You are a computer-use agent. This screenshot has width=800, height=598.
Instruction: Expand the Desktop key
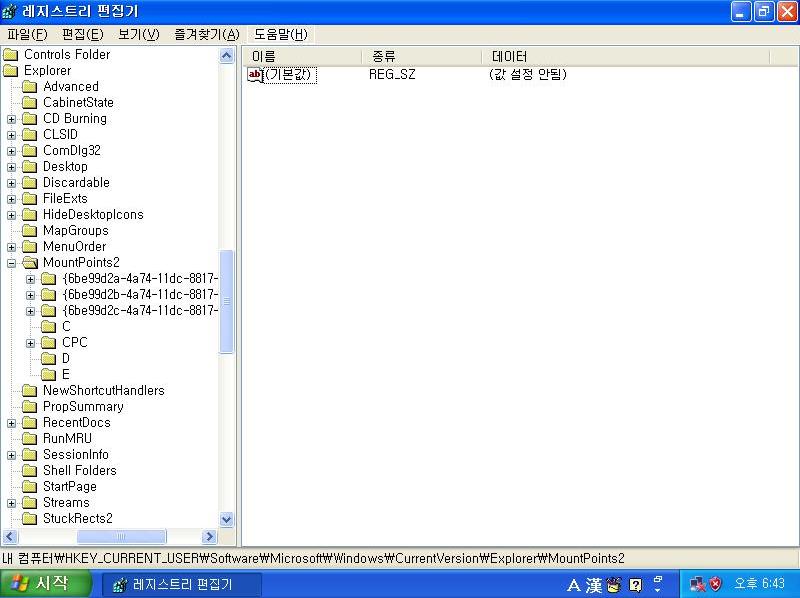pos(11,168)
